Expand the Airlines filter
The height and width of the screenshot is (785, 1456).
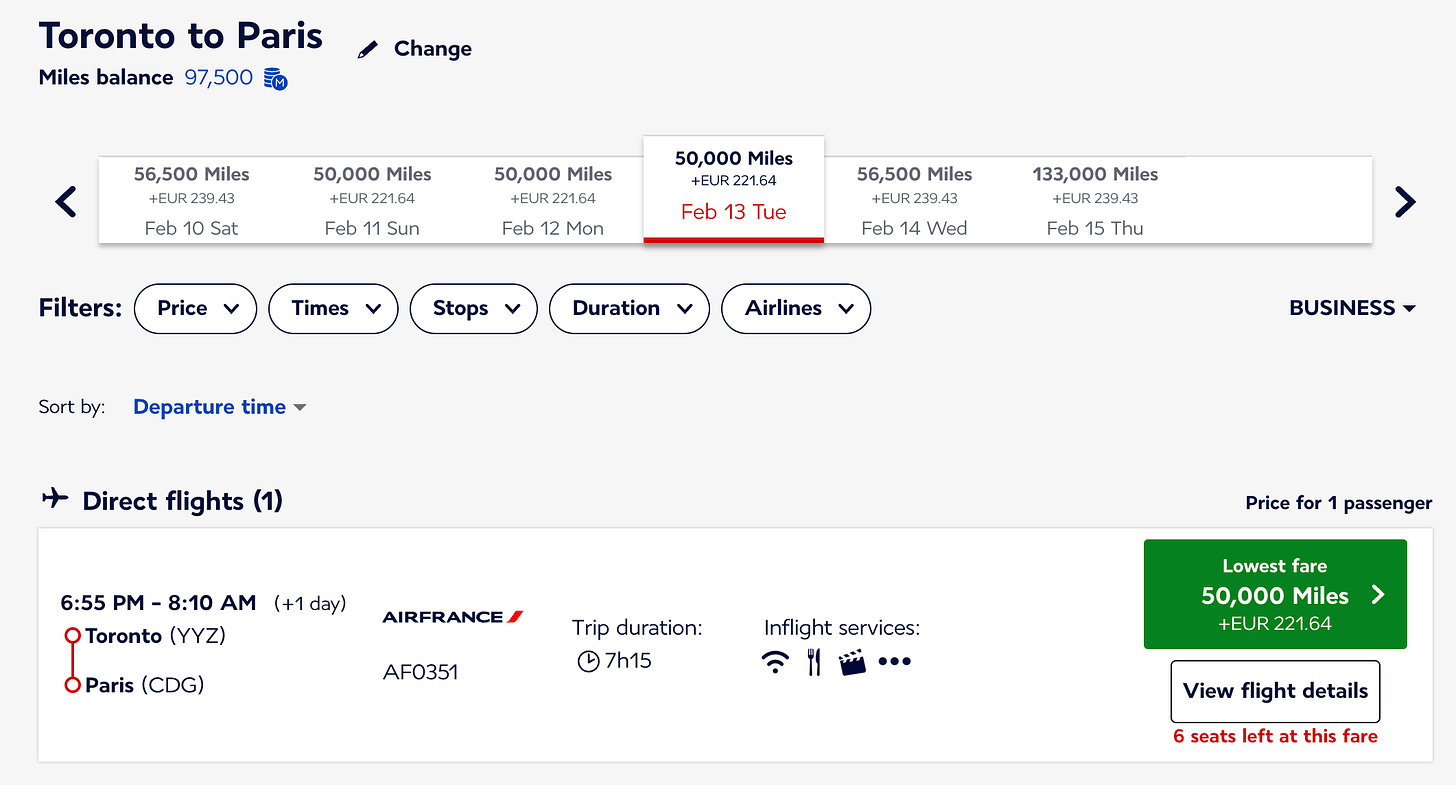796,308
